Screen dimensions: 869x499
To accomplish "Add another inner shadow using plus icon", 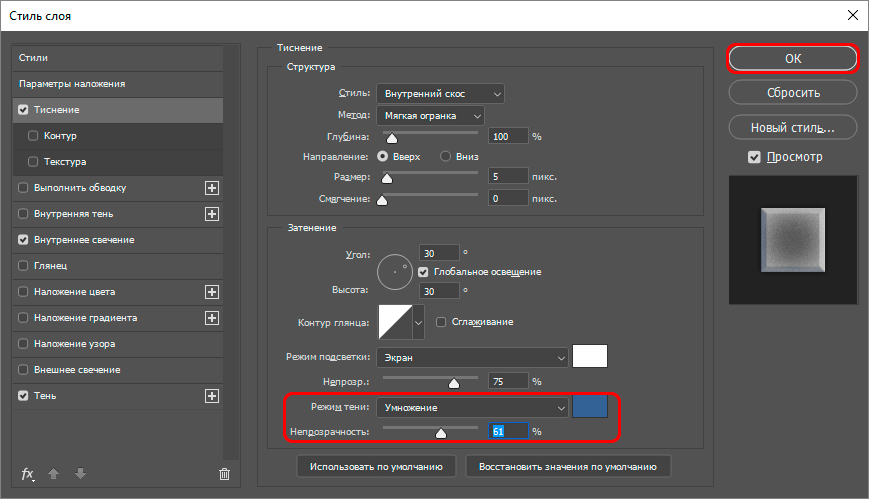I will (x=212, y=214).
